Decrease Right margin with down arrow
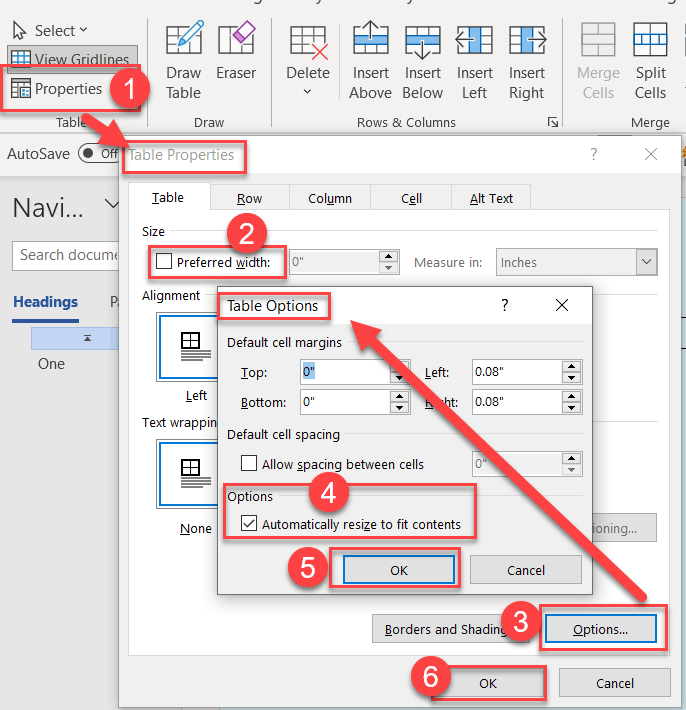686x710 pixels. click(x=571, y=408)
